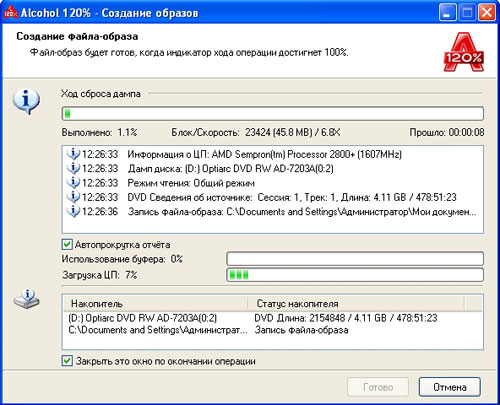Click the buffer usage progress bar
The width and height of the screenshot is (500, 405).
[355, 259]
